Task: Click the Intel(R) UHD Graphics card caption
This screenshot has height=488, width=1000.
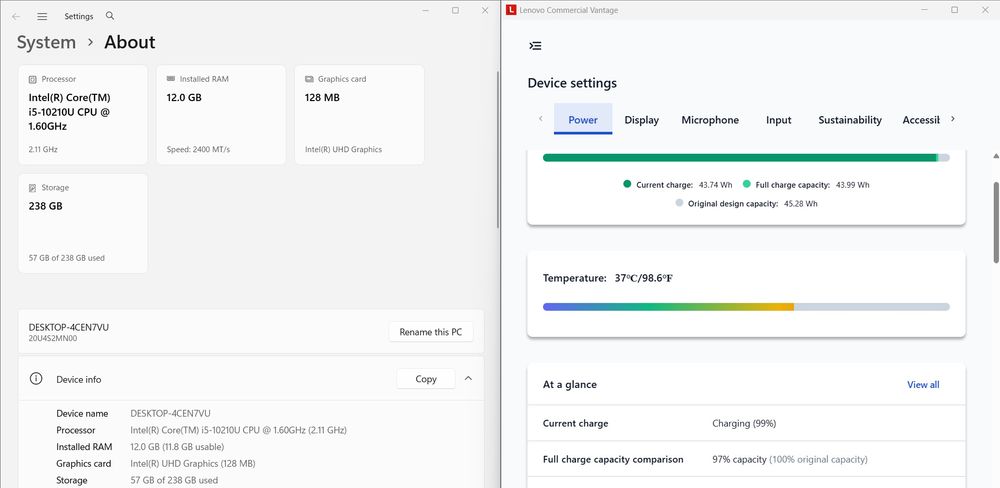Action: pyautogui.click(x=343, y=149)
